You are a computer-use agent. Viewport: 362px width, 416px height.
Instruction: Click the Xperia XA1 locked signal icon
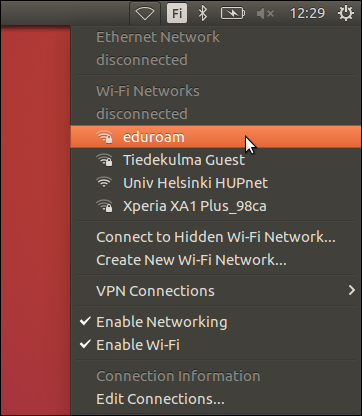click(104, 206)
